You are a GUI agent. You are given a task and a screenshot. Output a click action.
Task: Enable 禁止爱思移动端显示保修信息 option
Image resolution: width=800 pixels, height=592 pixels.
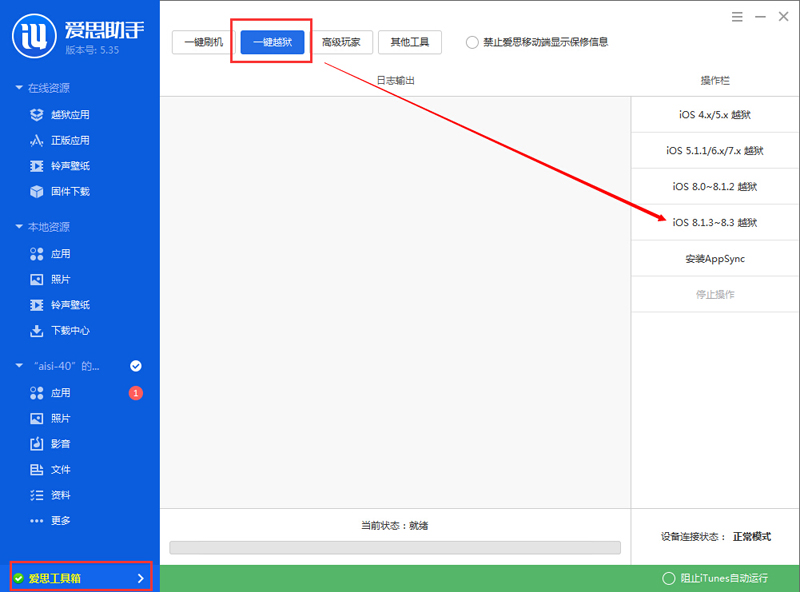click(471, 42)
